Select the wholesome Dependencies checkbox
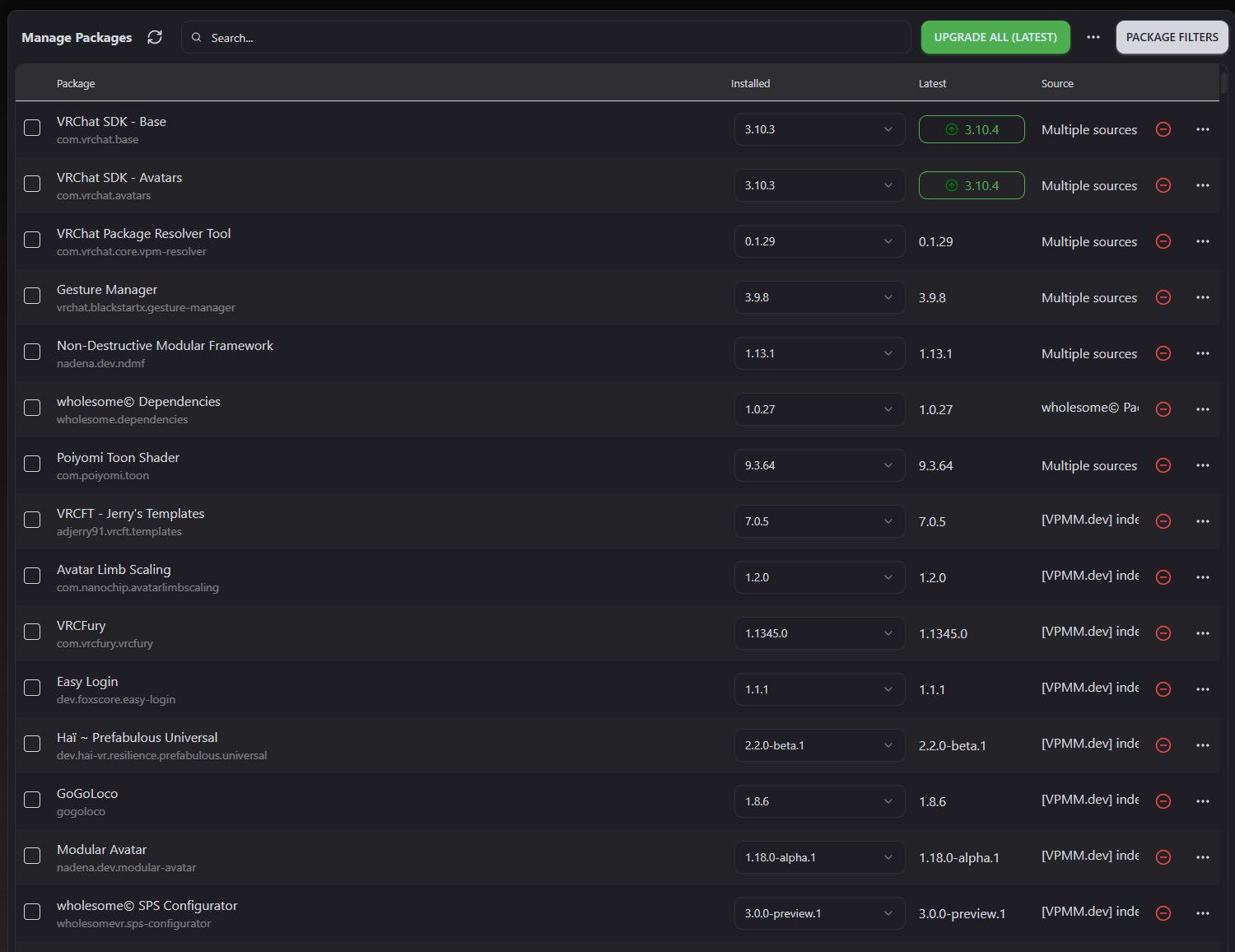Viewport: 1235px width, 952px height. pyautogui.click(x=32, y=408)
